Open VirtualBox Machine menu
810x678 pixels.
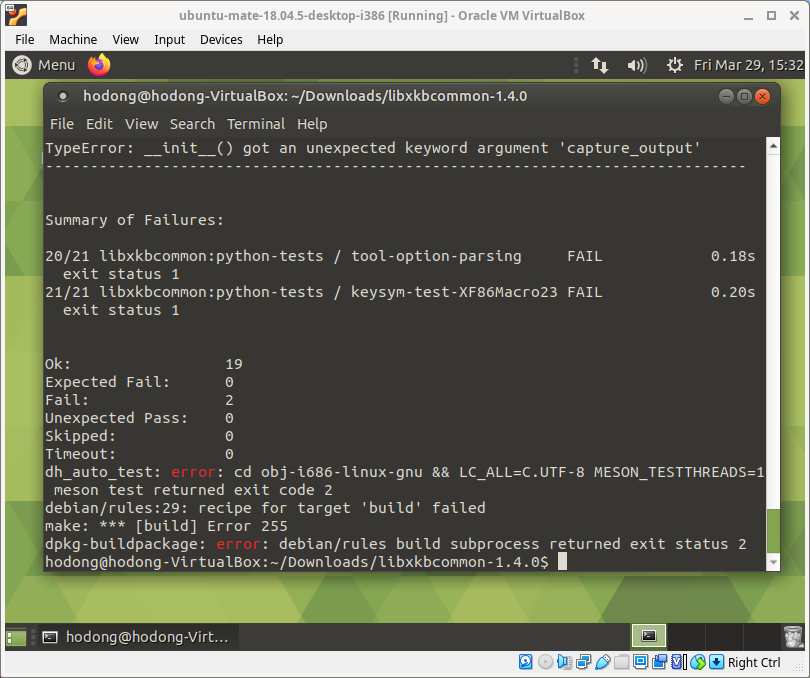[73, 40]
